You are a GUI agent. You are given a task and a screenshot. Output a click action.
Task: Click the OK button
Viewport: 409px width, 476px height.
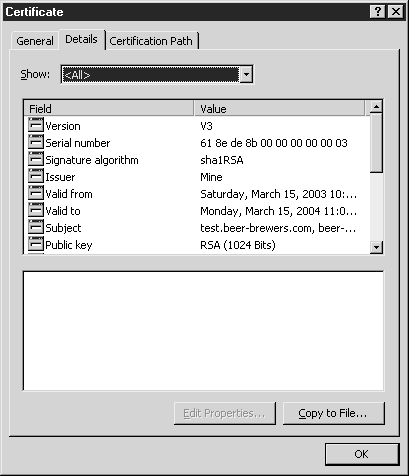[362, 454]
